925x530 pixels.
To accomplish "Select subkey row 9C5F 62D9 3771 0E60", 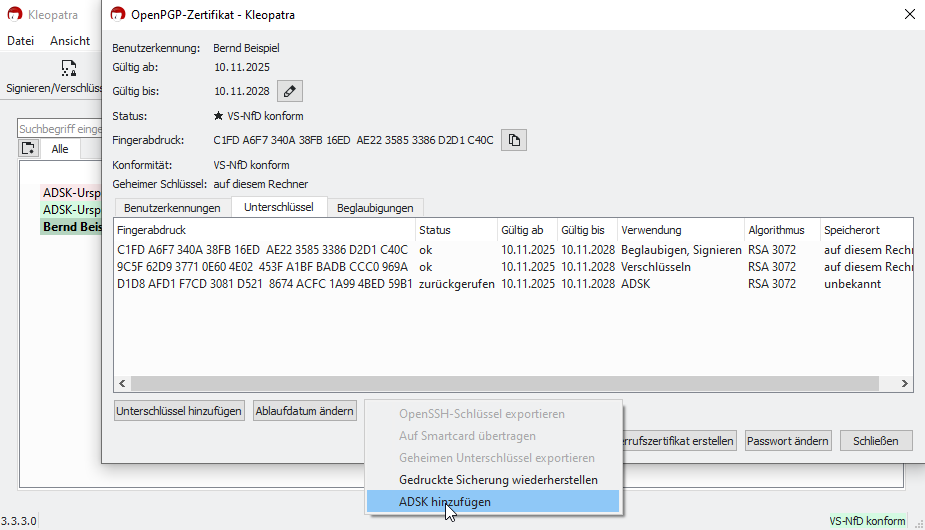I will pos(513,267).
